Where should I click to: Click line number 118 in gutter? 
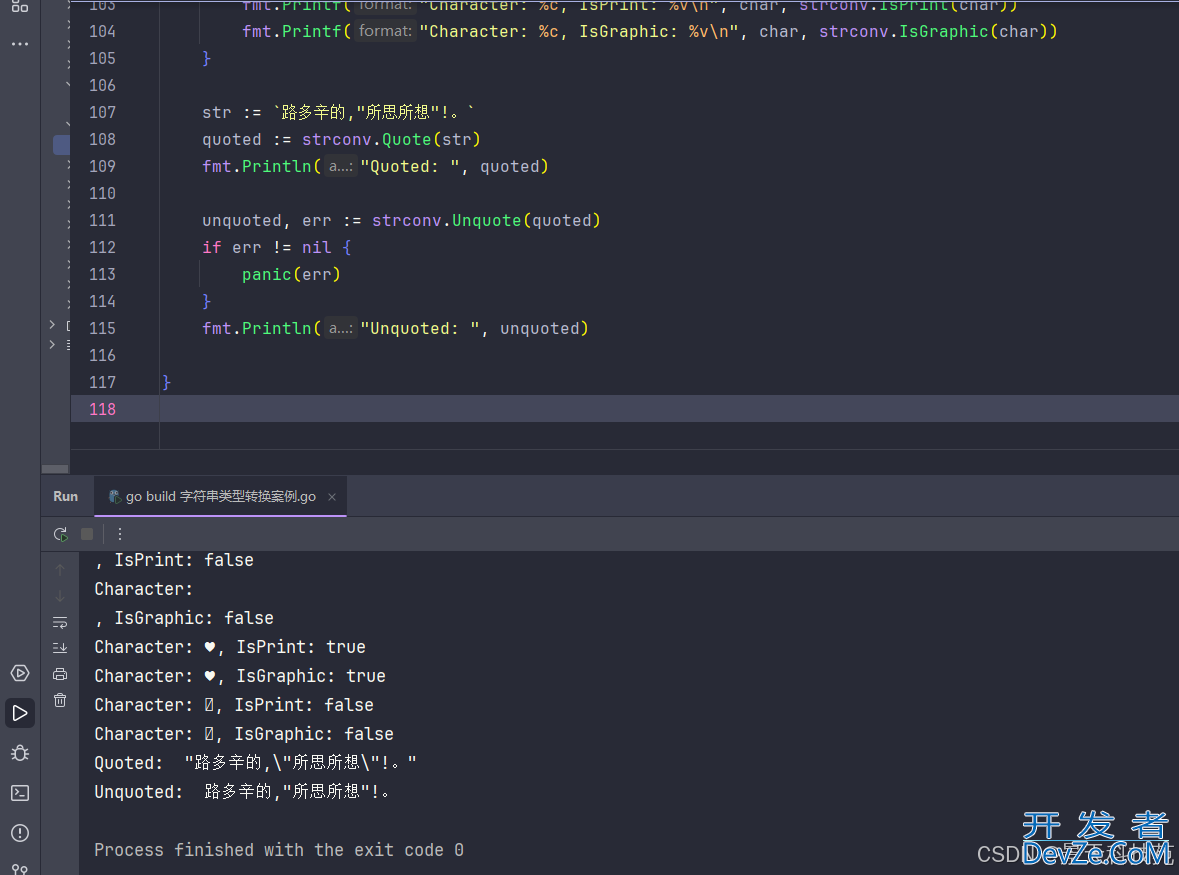(102, 409)
